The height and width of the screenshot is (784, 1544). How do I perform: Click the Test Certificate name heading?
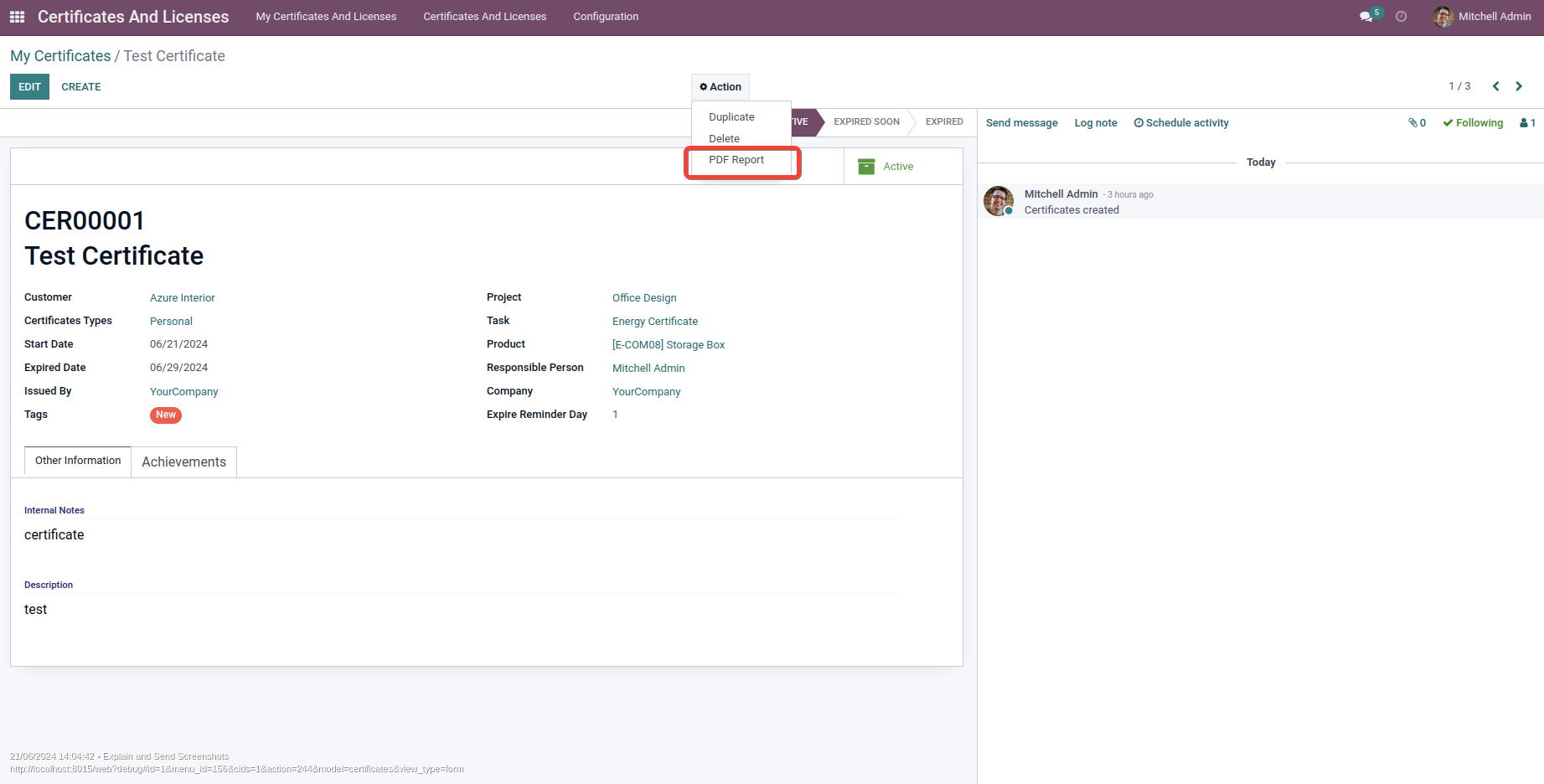tap(114, 256)
